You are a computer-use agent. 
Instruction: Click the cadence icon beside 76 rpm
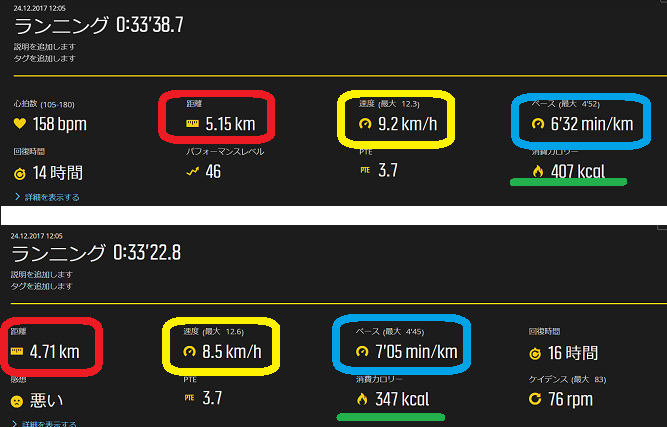[535, 399]
